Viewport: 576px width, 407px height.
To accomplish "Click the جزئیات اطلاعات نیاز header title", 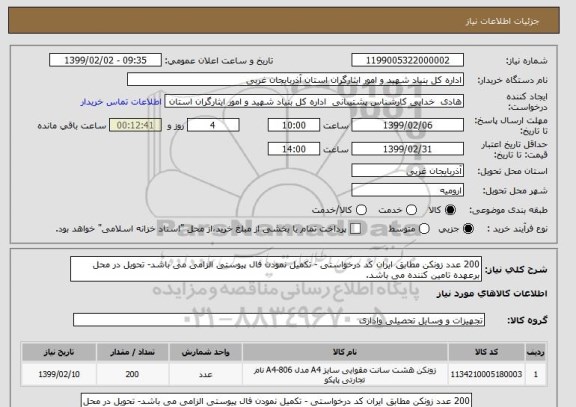I will (502, 21).
